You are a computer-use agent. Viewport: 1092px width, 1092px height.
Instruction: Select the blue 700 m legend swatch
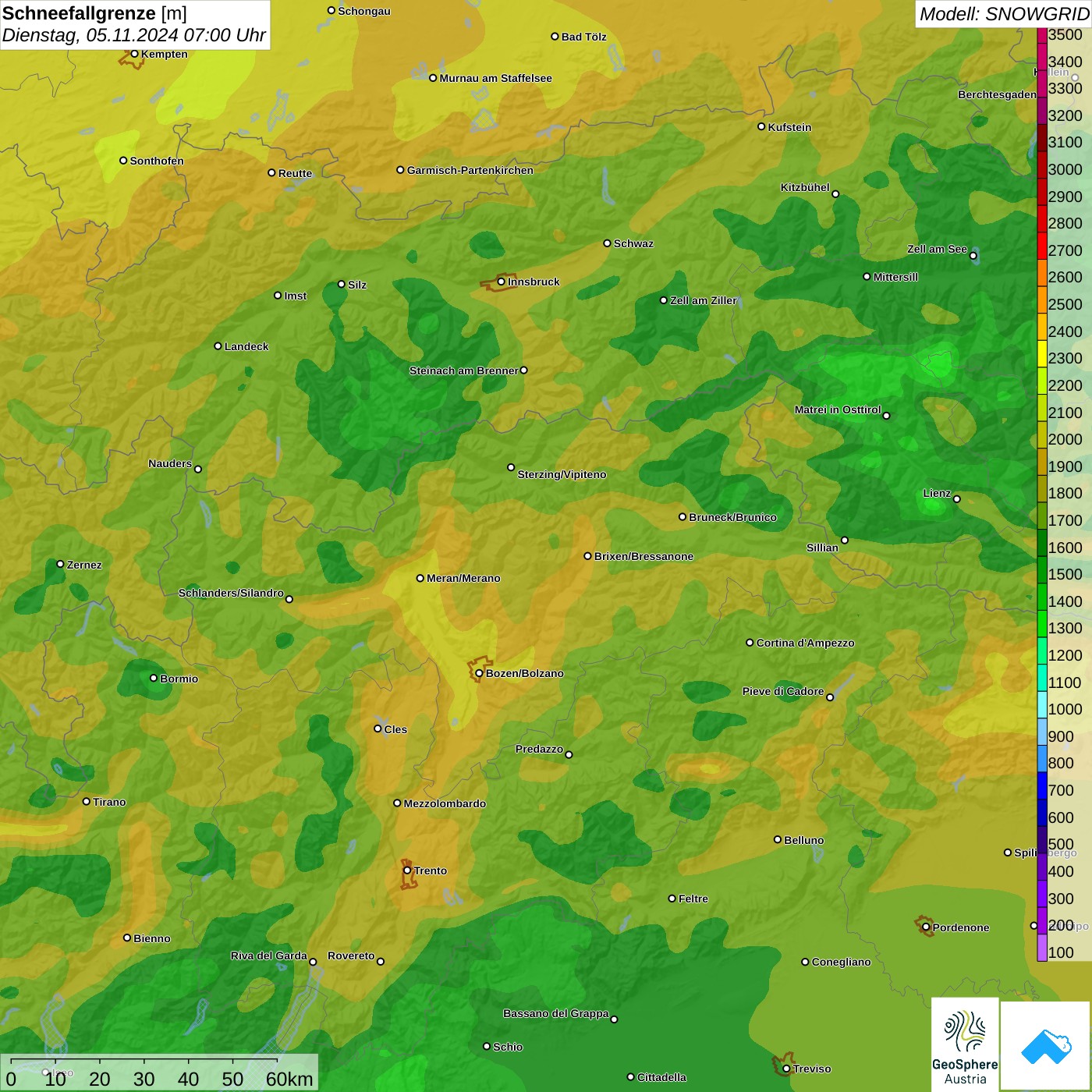(1042, 786)
